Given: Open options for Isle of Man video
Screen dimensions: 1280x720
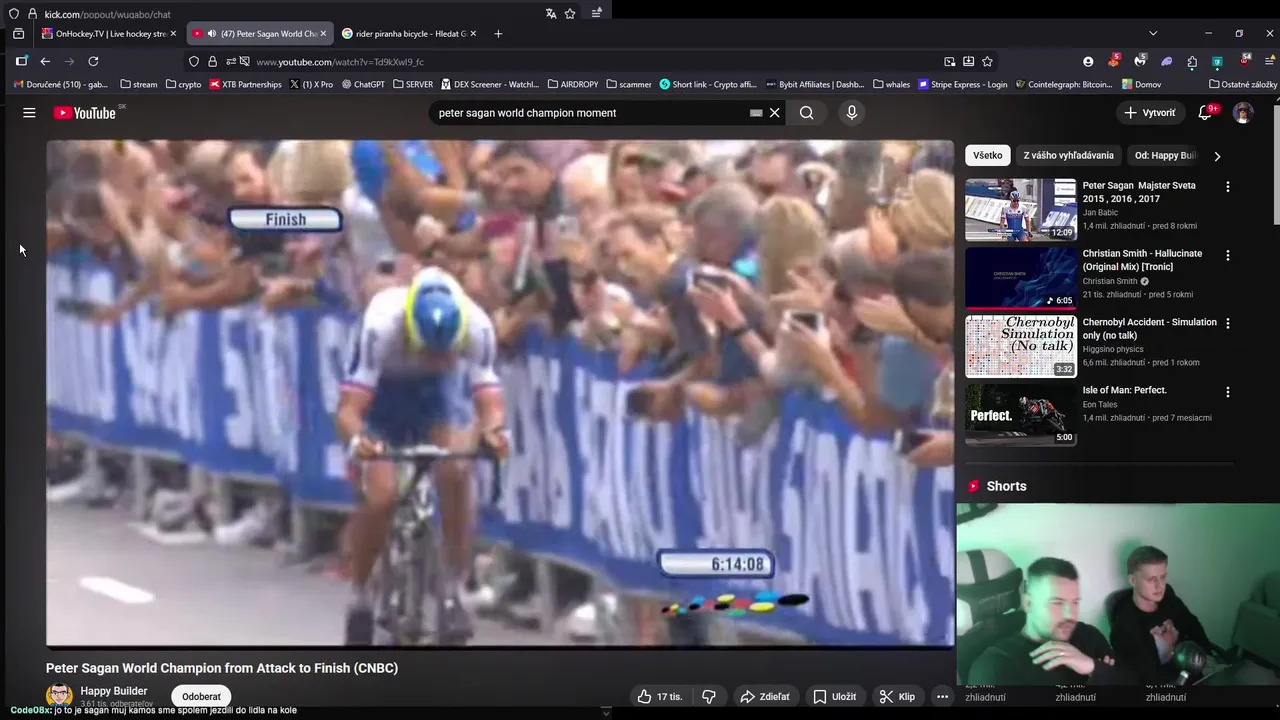Looking at the screenshot, I should (x=1228, y=392).
